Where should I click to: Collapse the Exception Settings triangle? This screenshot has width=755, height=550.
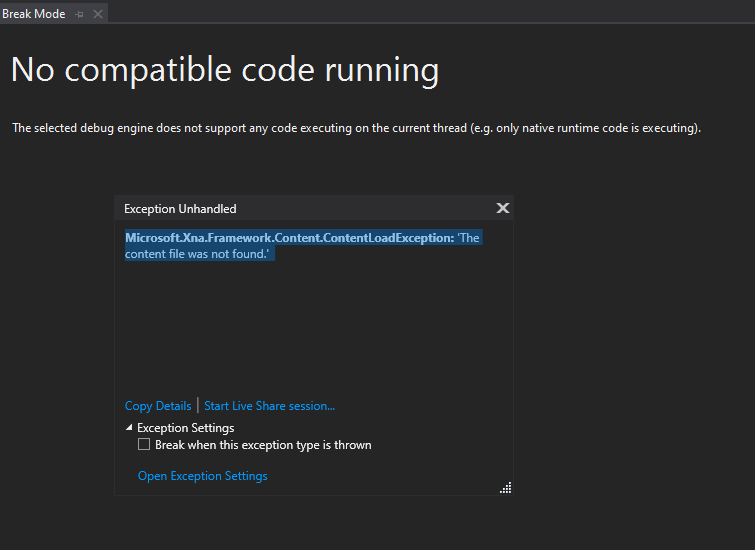(129, 428)
